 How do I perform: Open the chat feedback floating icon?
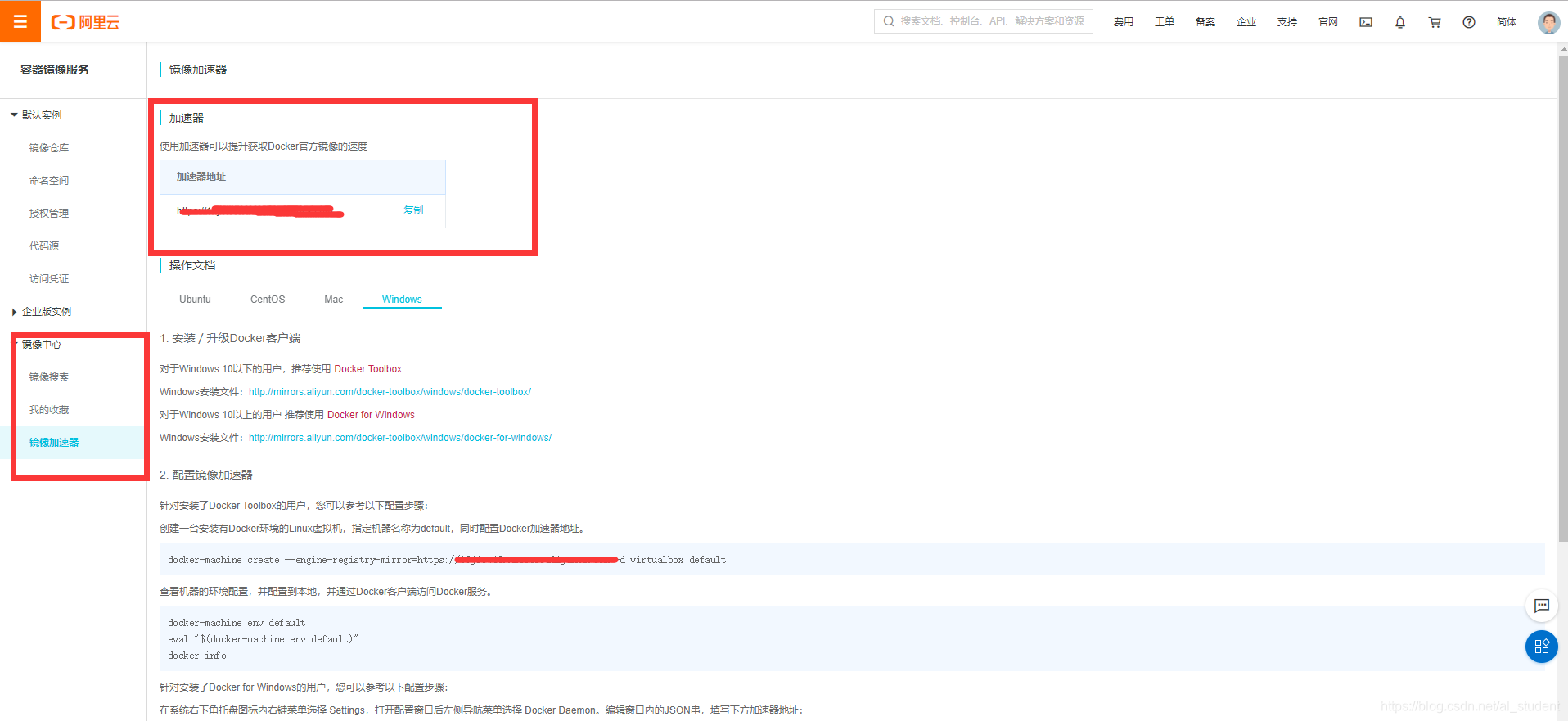pyautogui.click(x=1542, y=606)
